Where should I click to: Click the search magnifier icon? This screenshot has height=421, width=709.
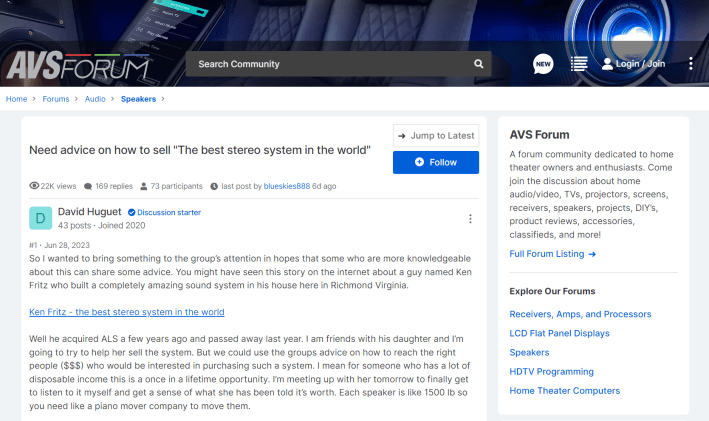coord(478,64)
